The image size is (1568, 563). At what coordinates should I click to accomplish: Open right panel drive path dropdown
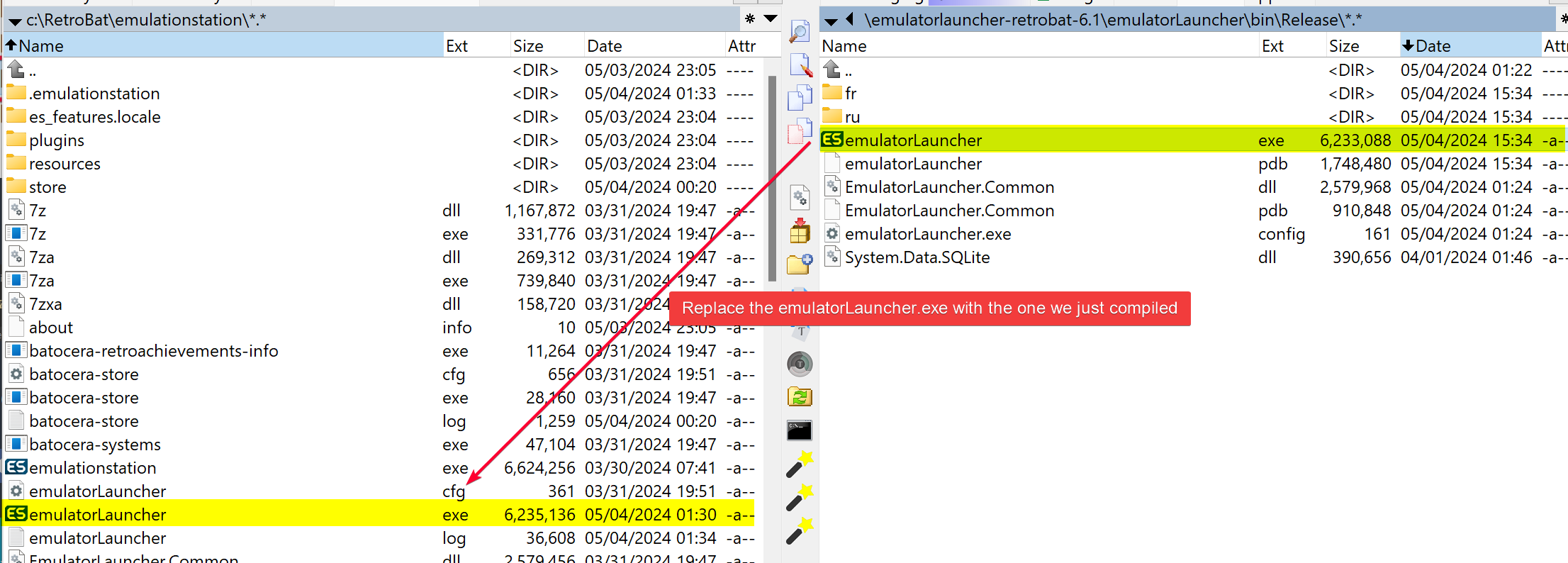(x=831, y=21)
